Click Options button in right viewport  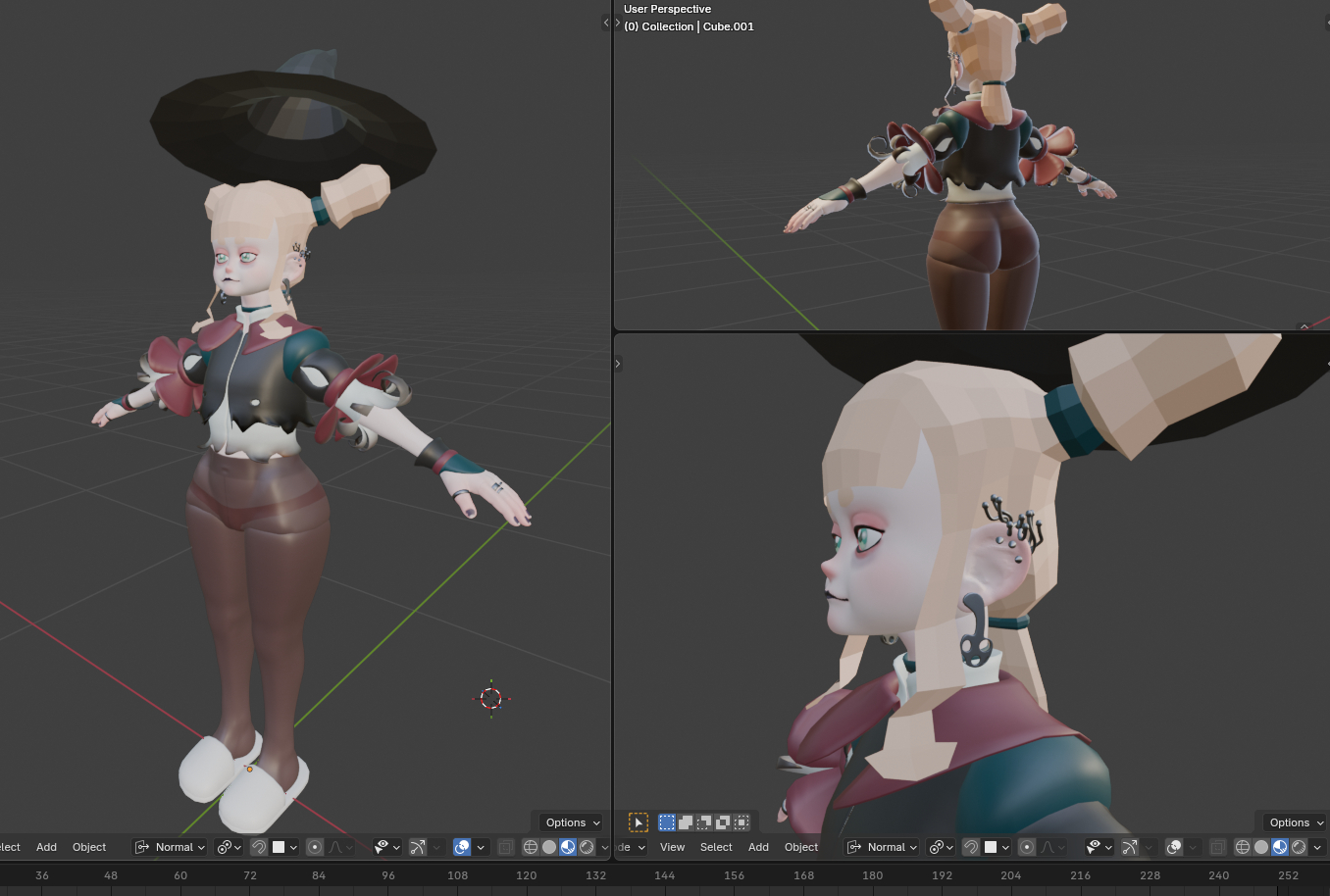[1295, 822]
